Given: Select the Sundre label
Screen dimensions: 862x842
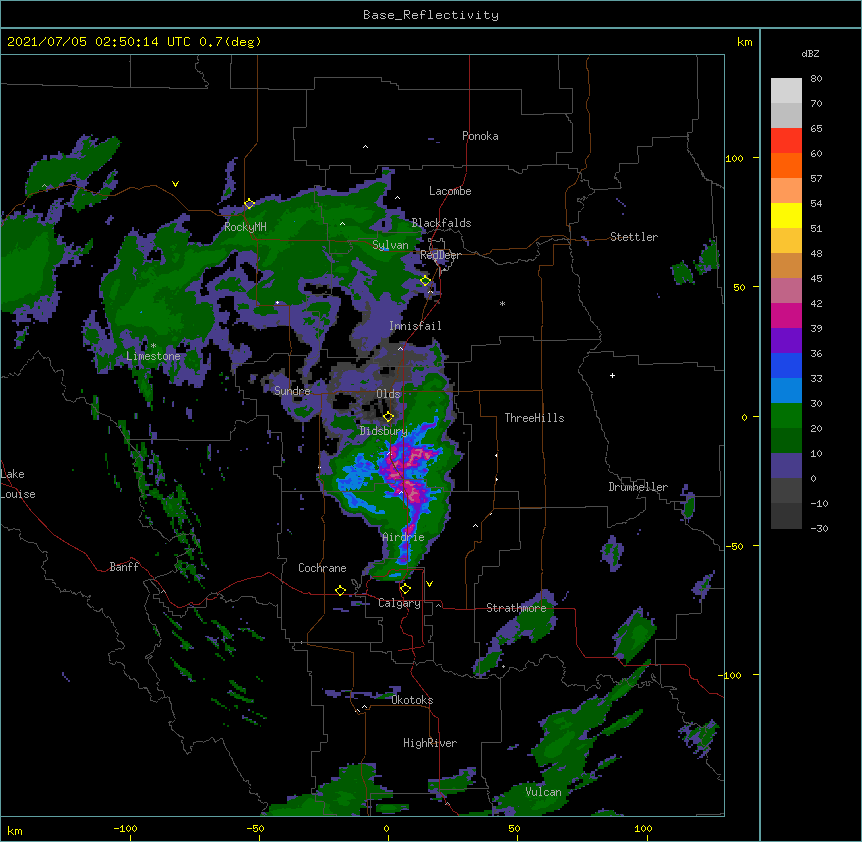Looking at the screenshot, I should point(292,391).
